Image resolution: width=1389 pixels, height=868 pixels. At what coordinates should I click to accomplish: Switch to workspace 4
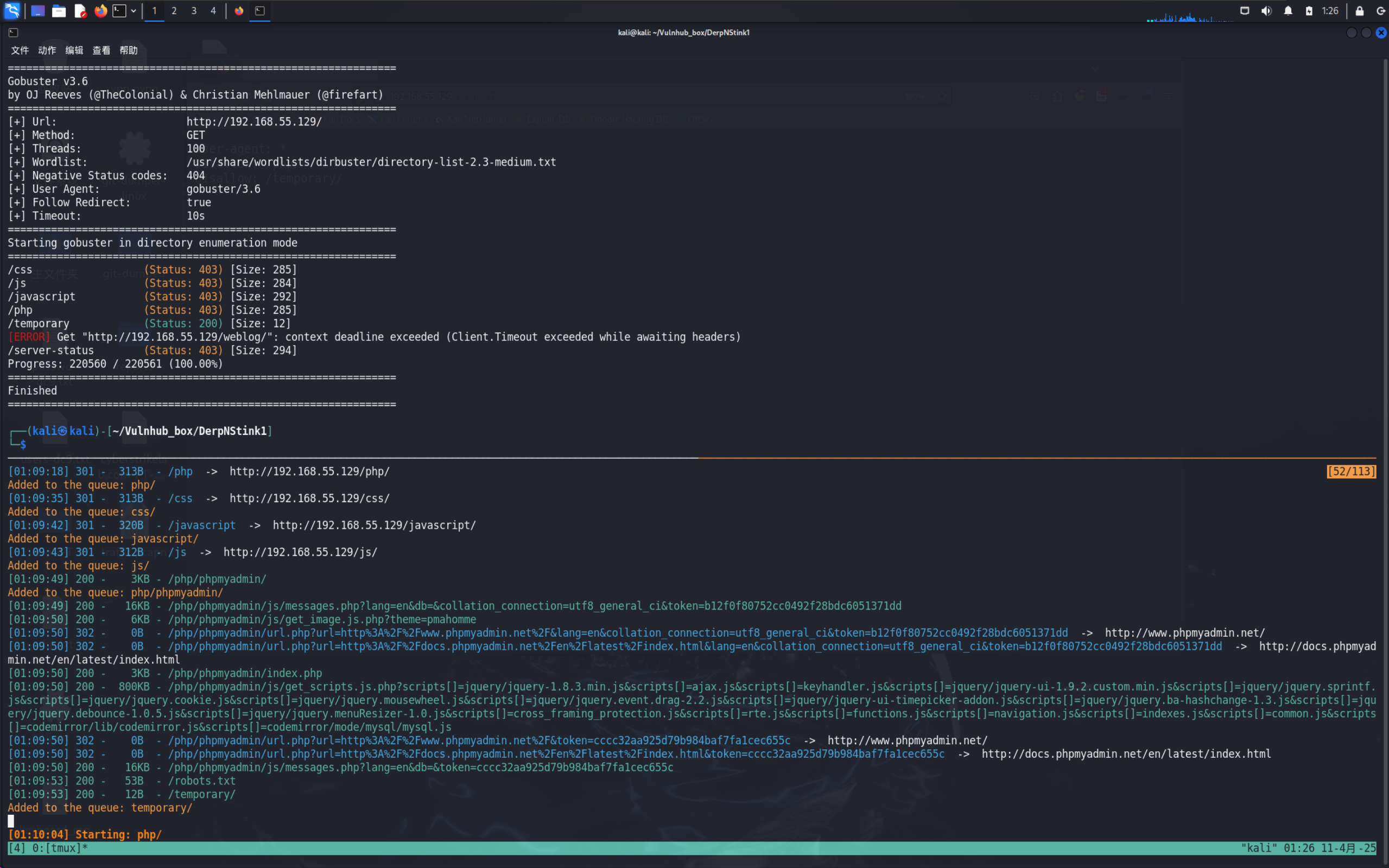tap(213, 10)
